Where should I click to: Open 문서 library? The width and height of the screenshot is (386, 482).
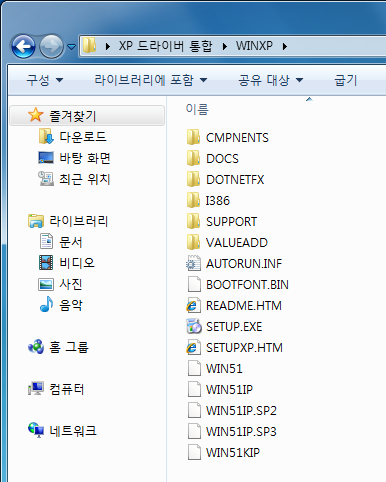pos(70,242)
